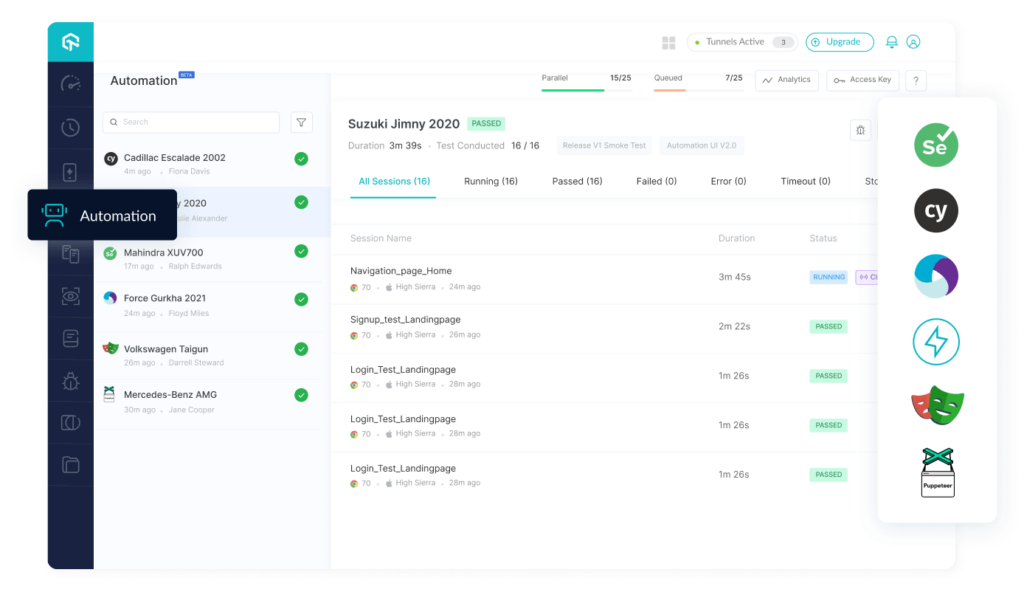Open the screenshot pages icon in sidebar

71,254
